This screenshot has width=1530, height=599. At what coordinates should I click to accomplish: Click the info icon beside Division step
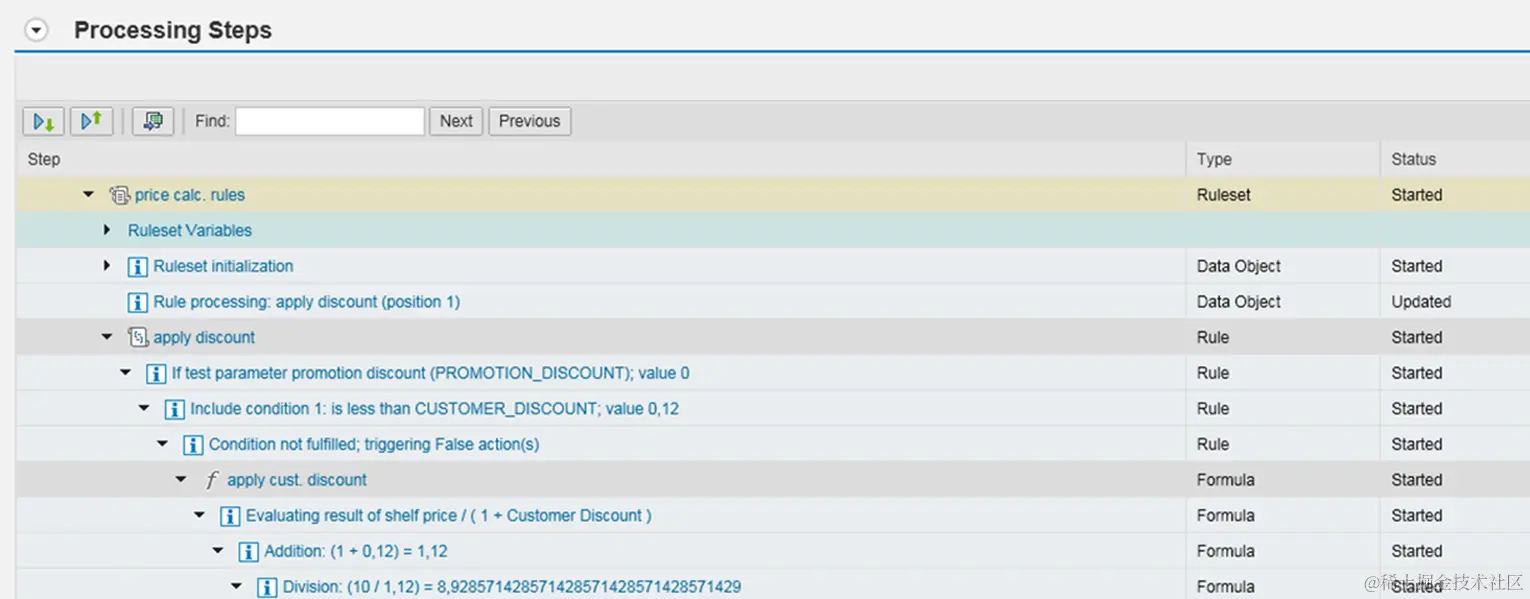(x=267, y=587)
